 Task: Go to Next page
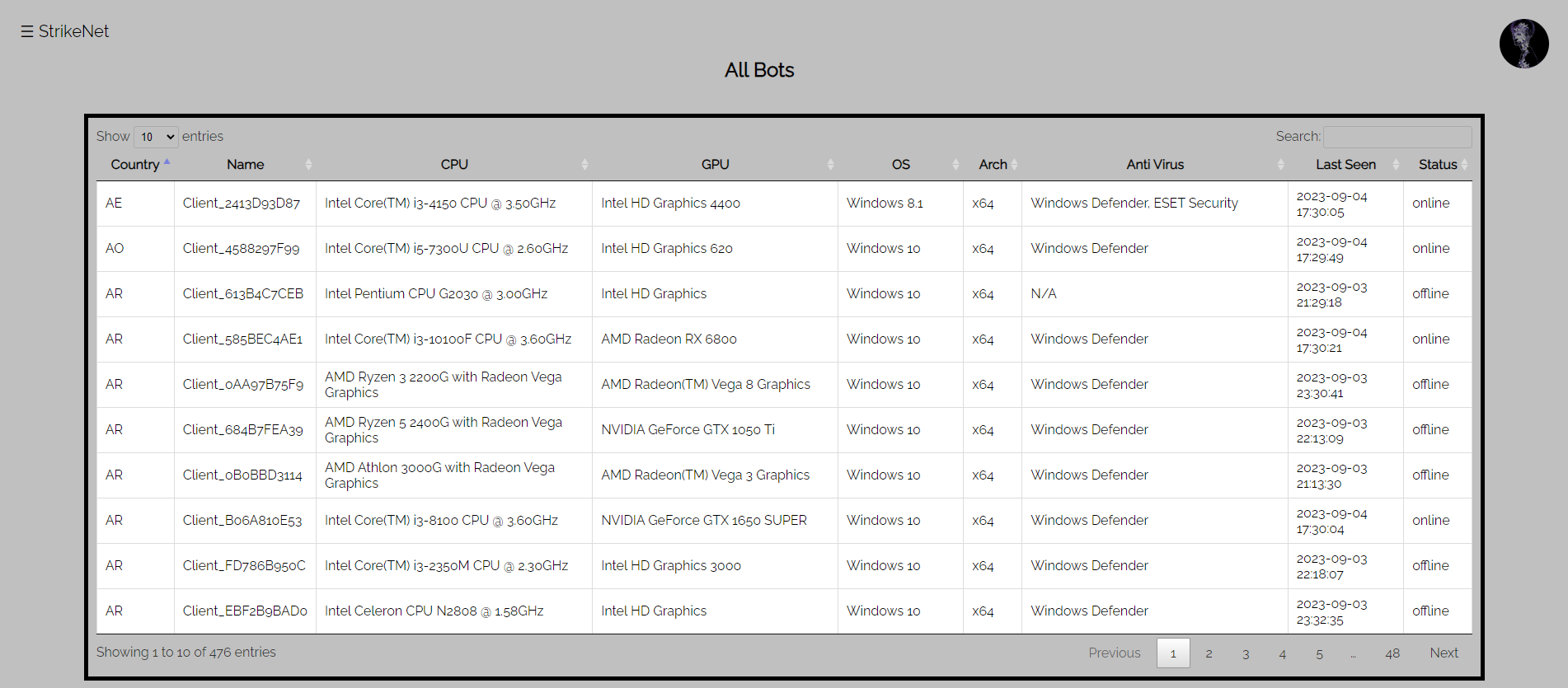pyautogui.click(x=1444, y=653)
